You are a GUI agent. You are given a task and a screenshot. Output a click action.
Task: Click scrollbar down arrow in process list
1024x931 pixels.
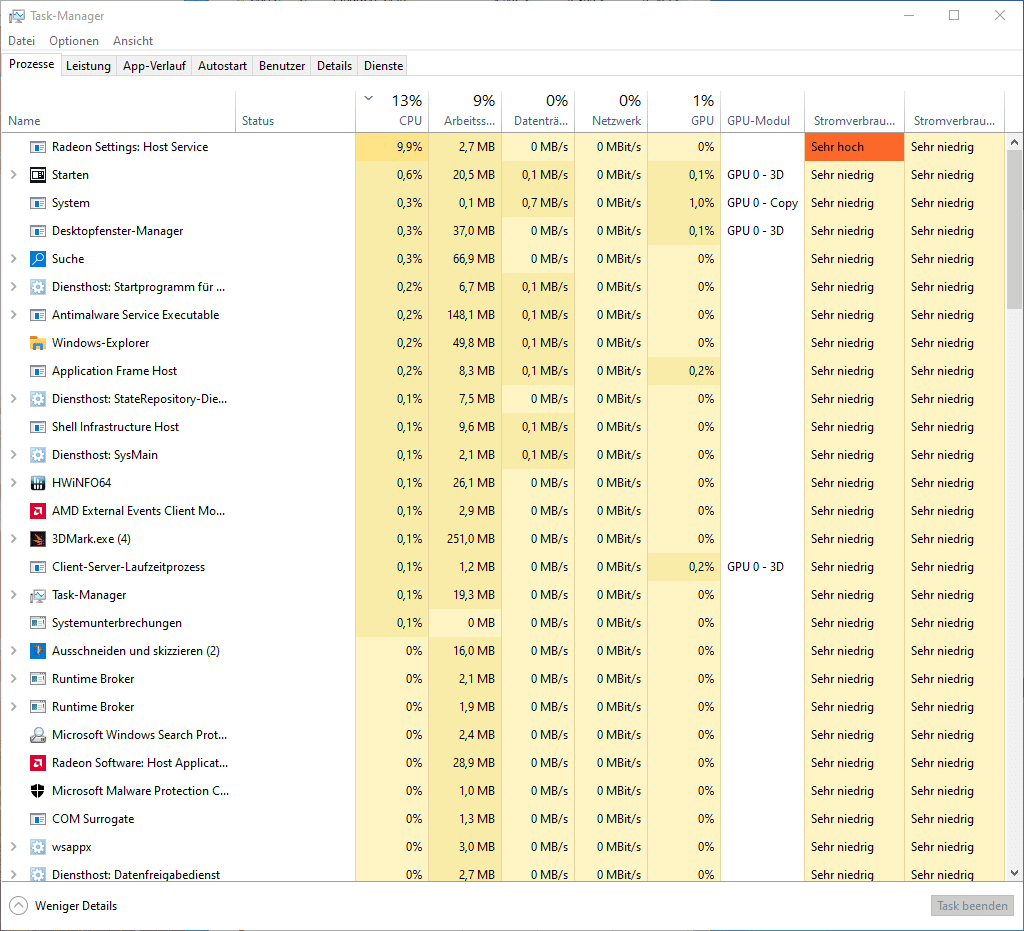(x=1014, y=873)
